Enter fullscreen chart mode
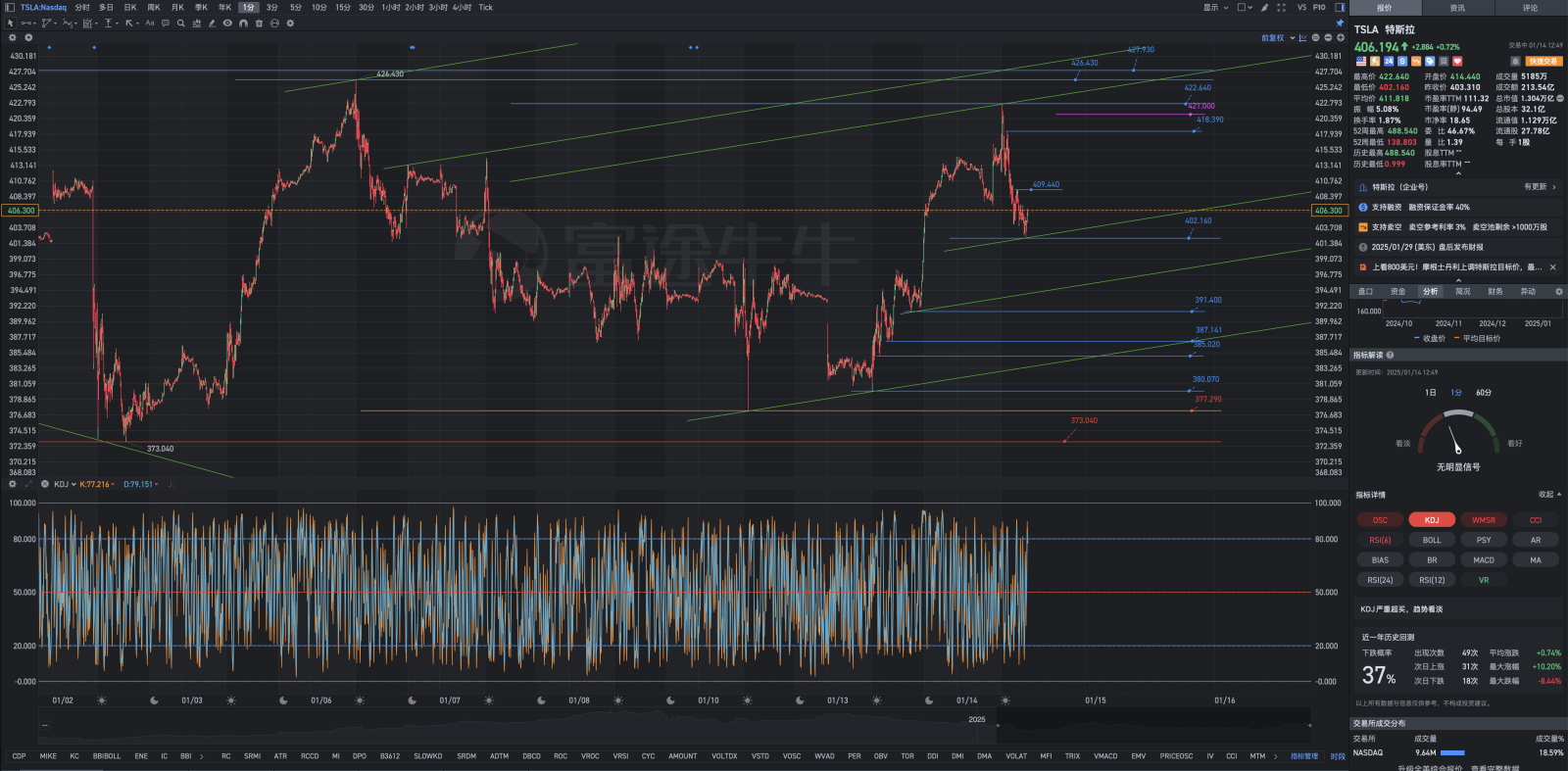 coord(1281,7)
